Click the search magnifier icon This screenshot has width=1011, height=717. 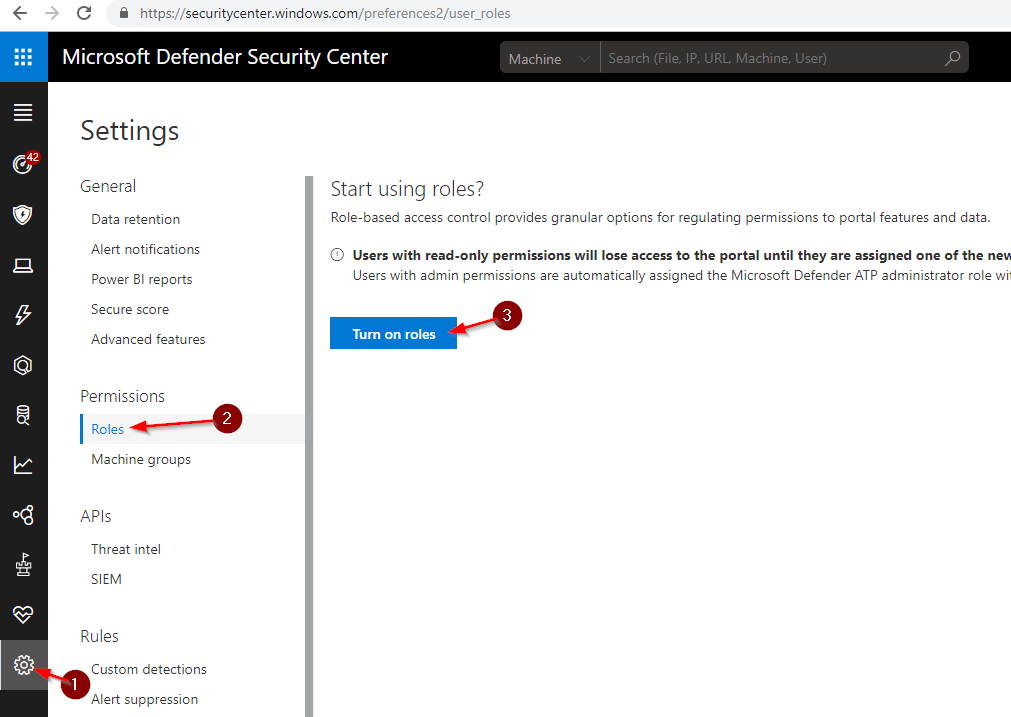pos(952,58)
